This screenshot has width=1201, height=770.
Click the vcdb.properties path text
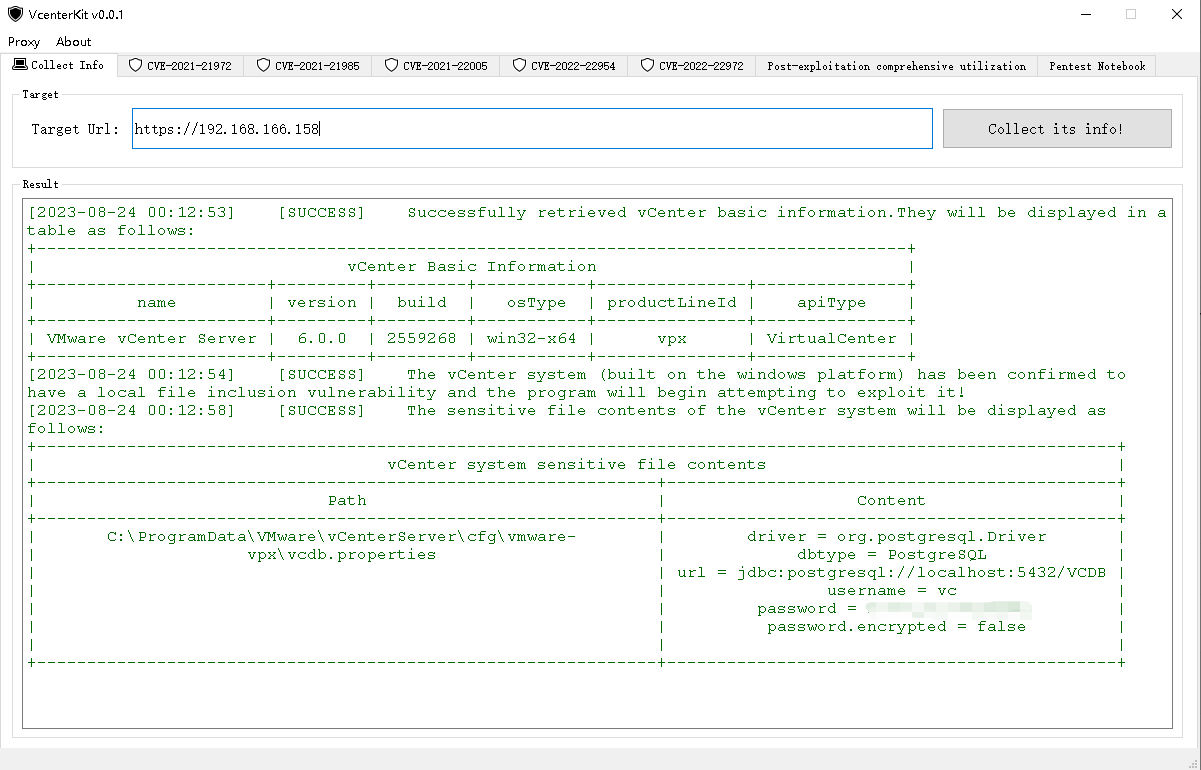pyautogui.click(x=342, y=546)
